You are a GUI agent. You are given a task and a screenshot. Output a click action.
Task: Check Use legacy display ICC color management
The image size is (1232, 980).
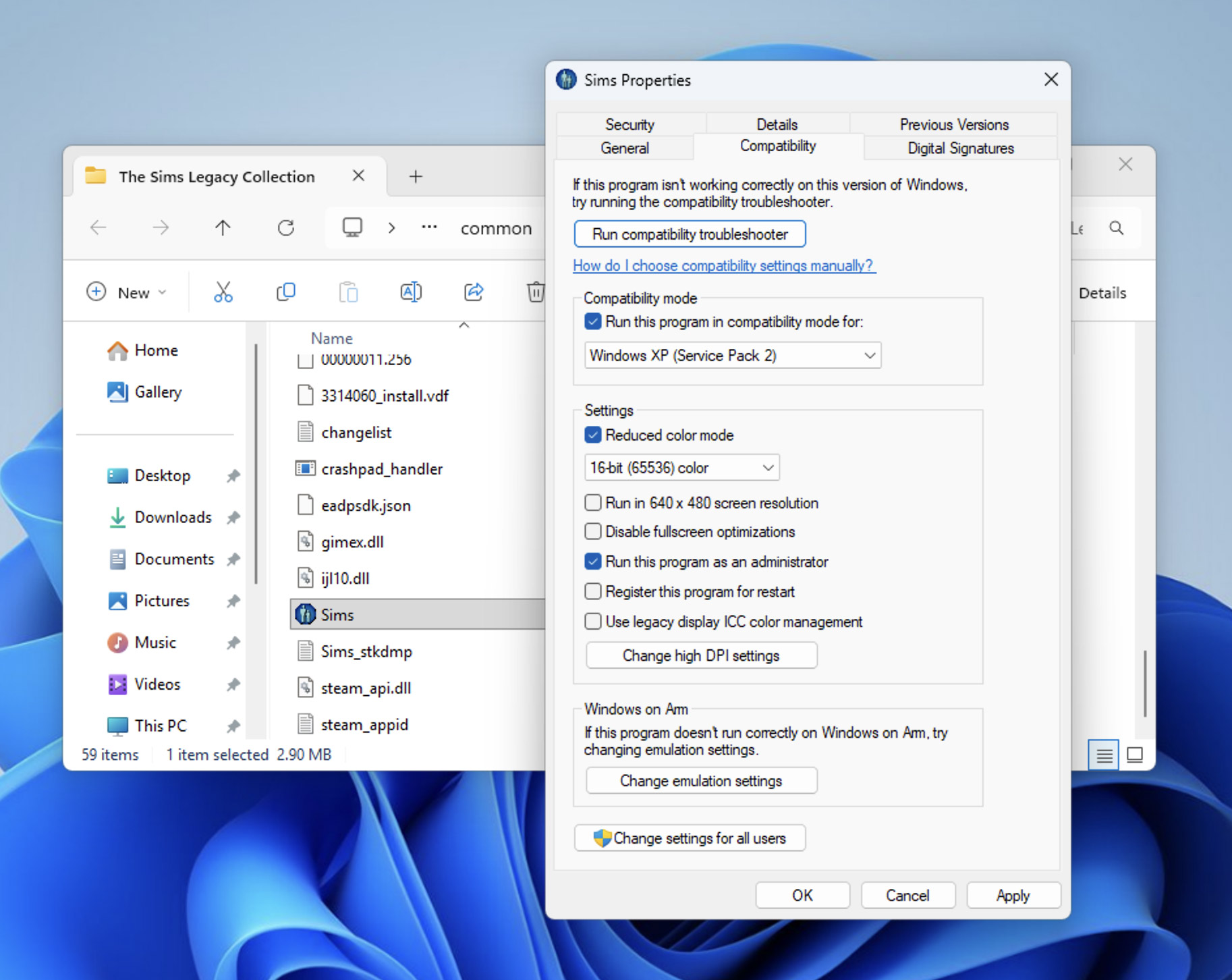tap(592, 622)
